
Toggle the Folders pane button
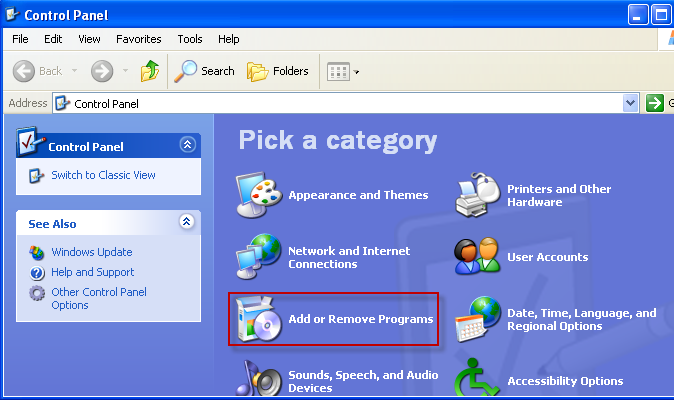click(x=278, y=71)
